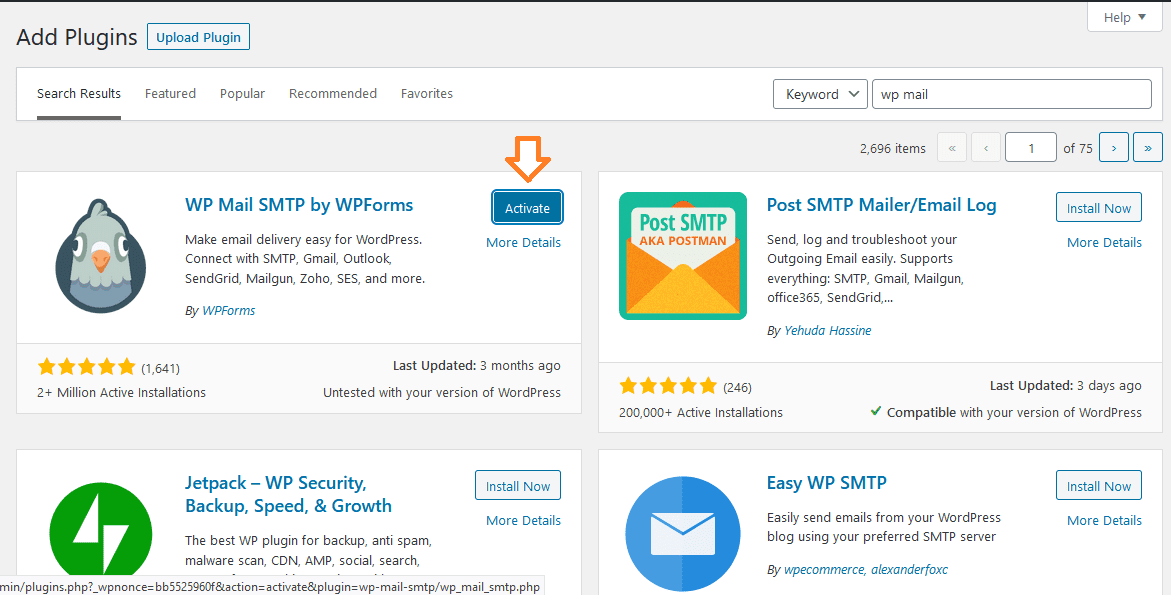Image resolution: width=1171 pixels, height=595 pixels.
Task: Visit the Yehuda Hassine author link
Action: [827, 331]
